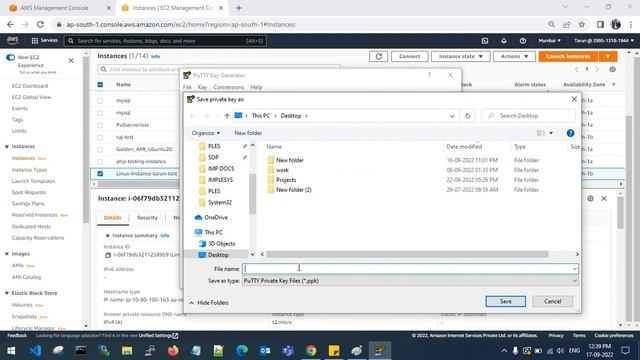
Task: Toggle the New EC2 Experience switch
Action: pos(11,58)
